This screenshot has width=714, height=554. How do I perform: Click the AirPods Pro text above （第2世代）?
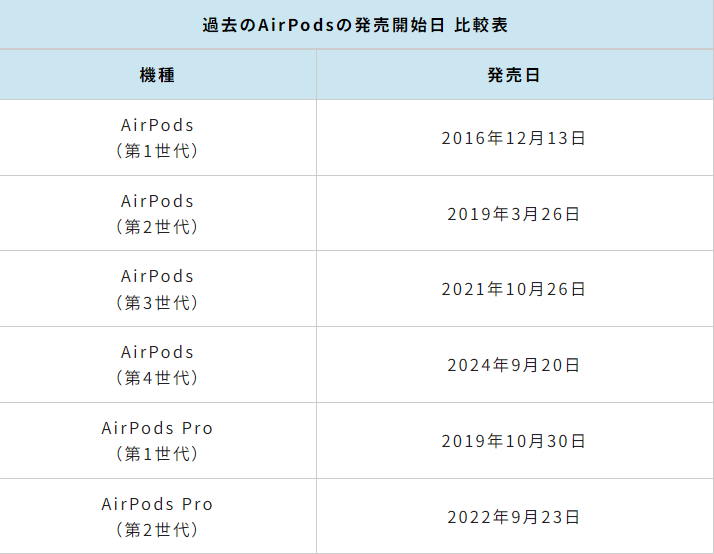tap(158, 504)
